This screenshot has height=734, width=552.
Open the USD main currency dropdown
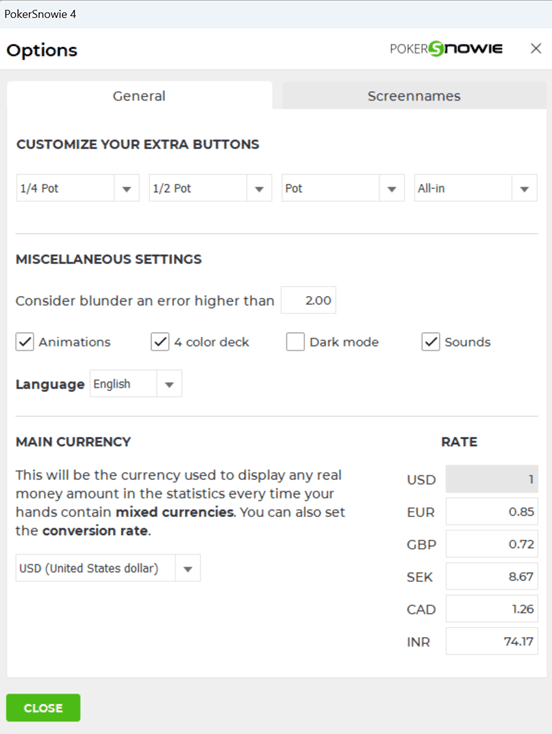click(x=108, y=568)
